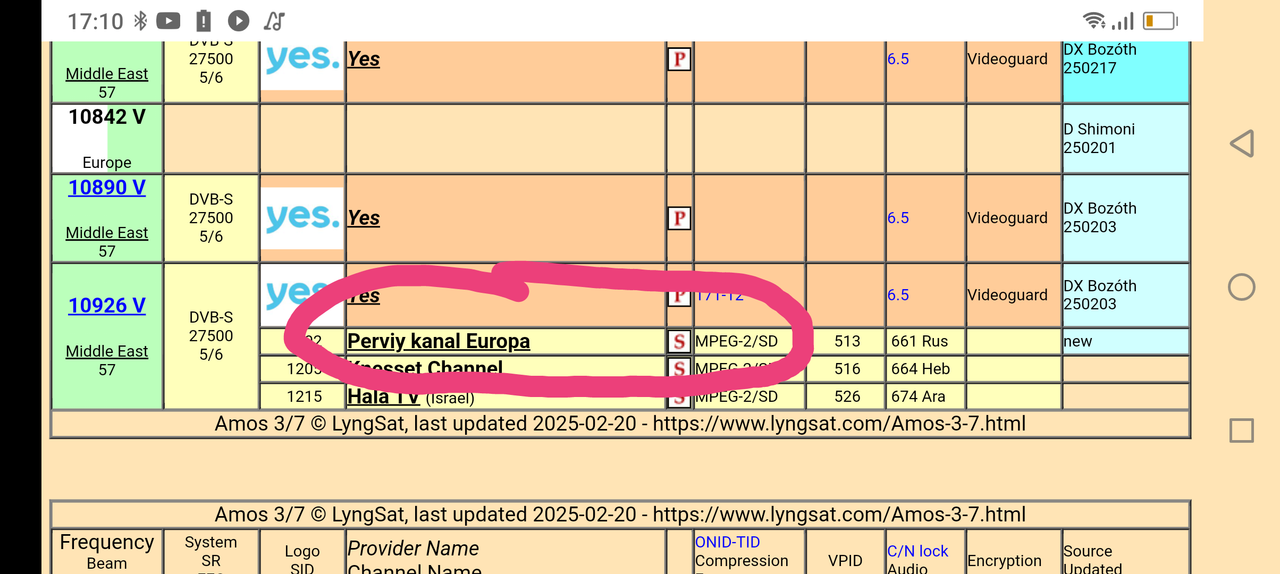Image resolution: width=1280 pixels, height=574 pixels.
Task: Select the D Shimoni 250201 source cell
Action: click(x=1126, y=138)
